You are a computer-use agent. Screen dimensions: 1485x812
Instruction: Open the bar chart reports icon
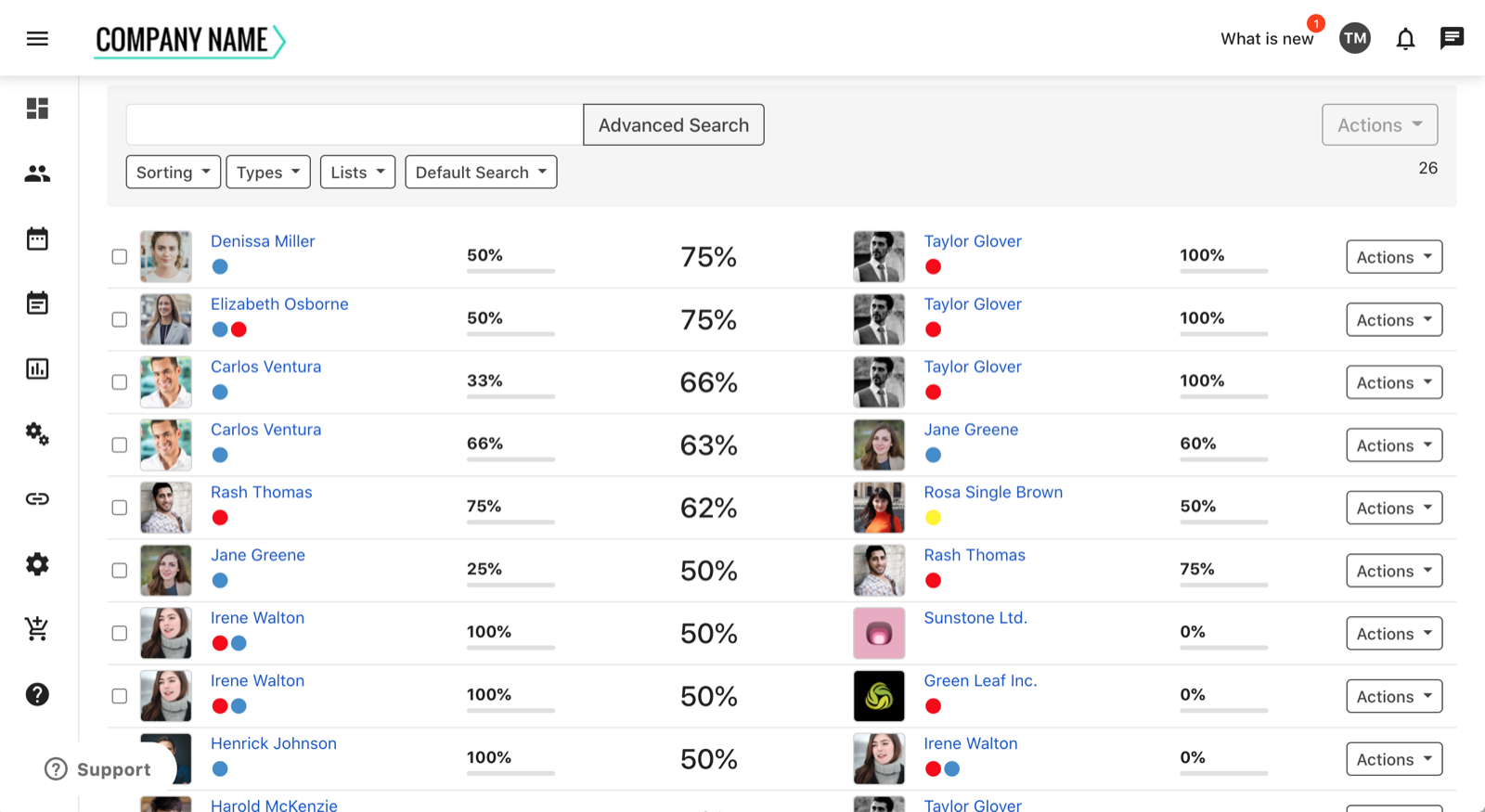point(37,368)
